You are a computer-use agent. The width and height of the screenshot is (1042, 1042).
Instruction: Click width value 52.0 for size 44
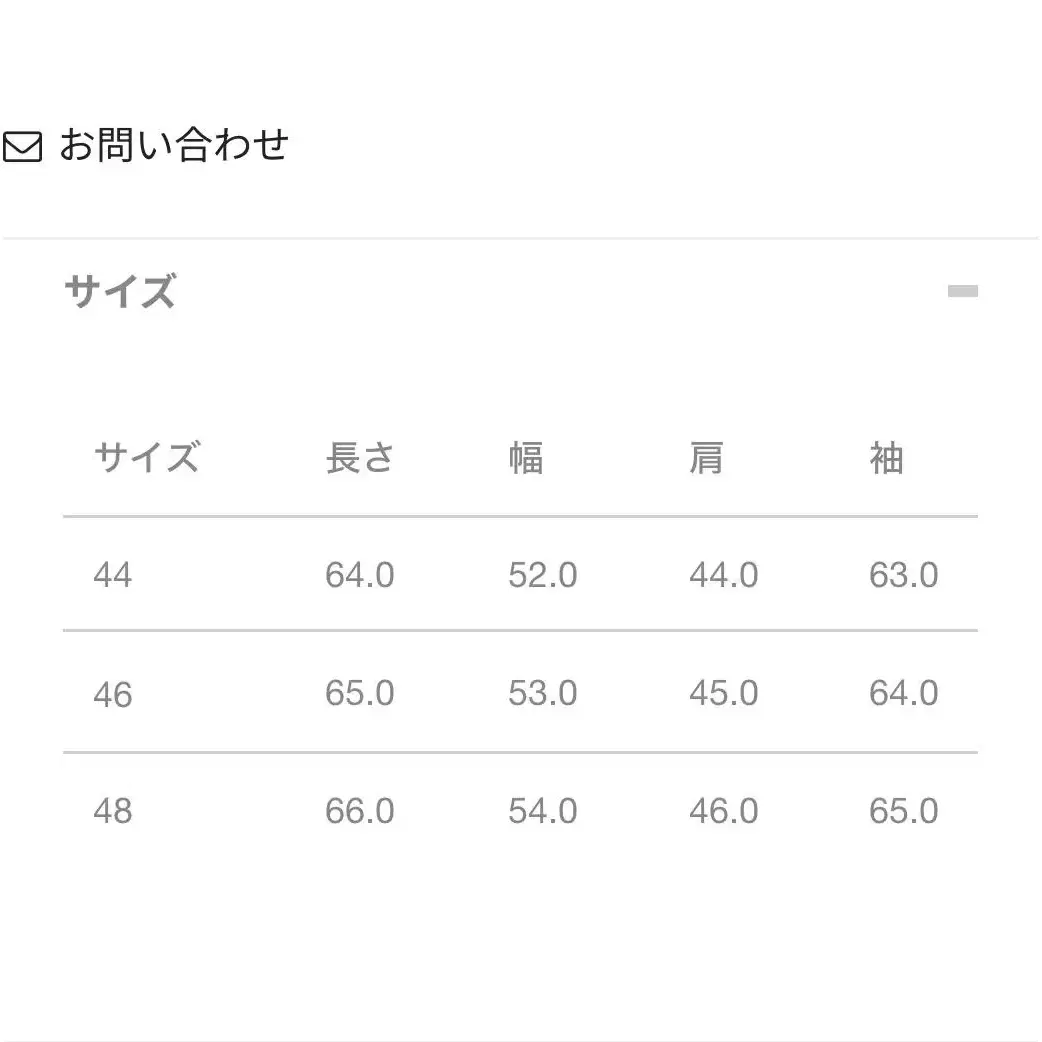[x=543, y=575]
